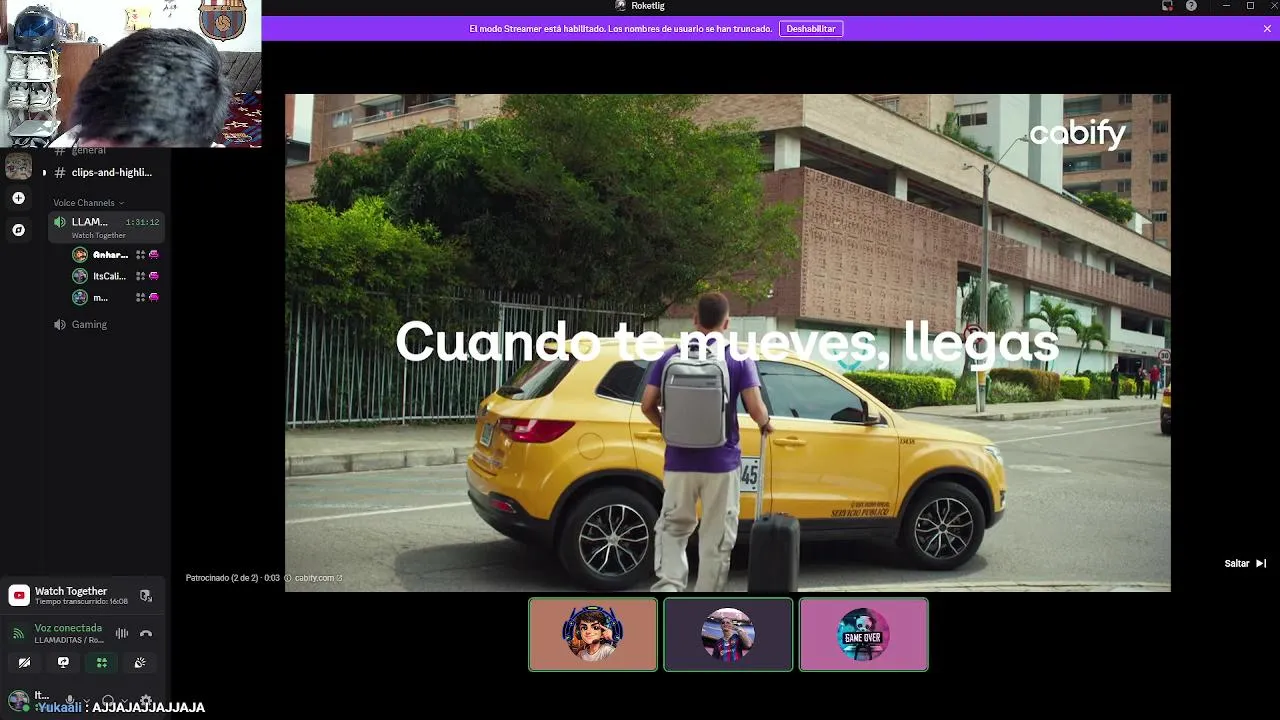1280x720 pixels.
Task: Collapse the Voice Channels category
Action: point(88,202)
